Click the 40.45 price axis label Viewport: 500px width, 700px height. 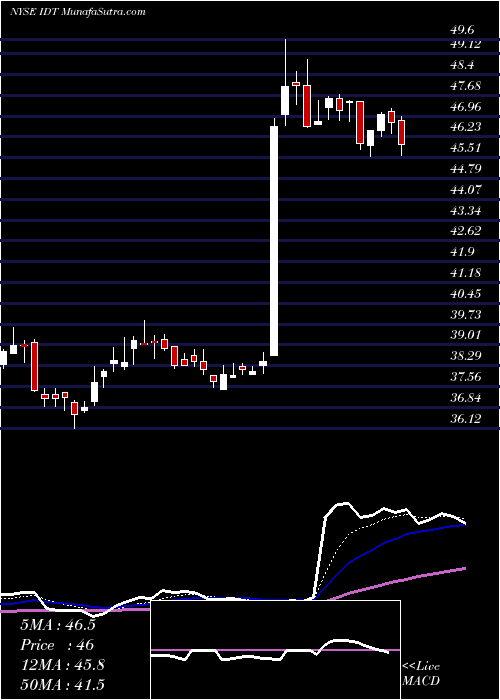pos(466,293)
